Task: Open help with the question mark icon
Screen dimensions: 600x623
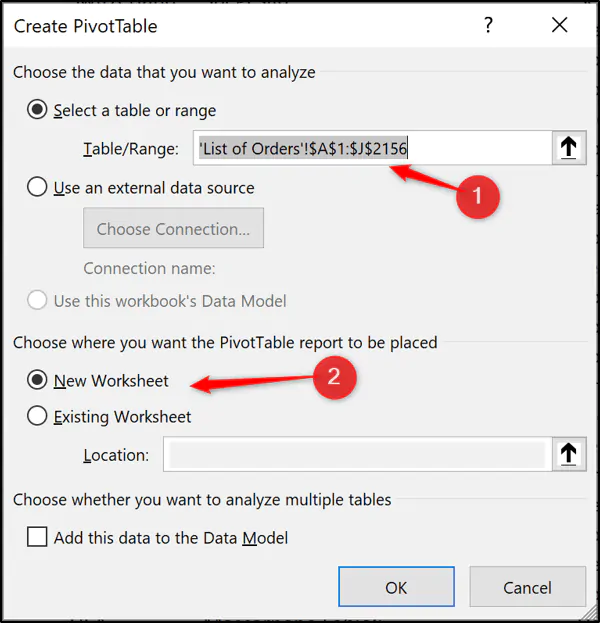Action: (x=488, y=25)
